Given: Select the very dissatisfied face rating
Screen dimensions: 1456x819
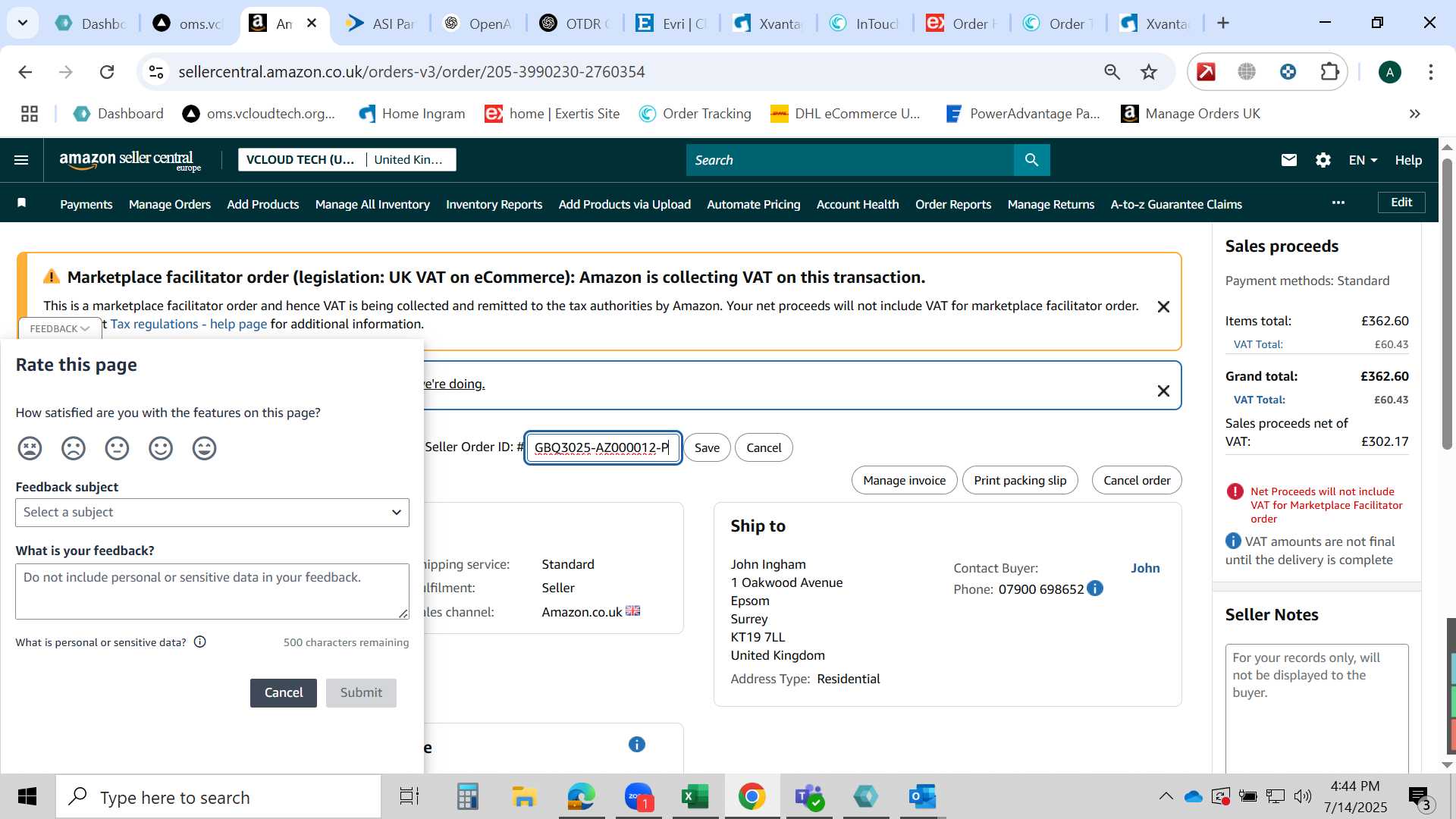Looking at the screenshot, I should point(30,448).
